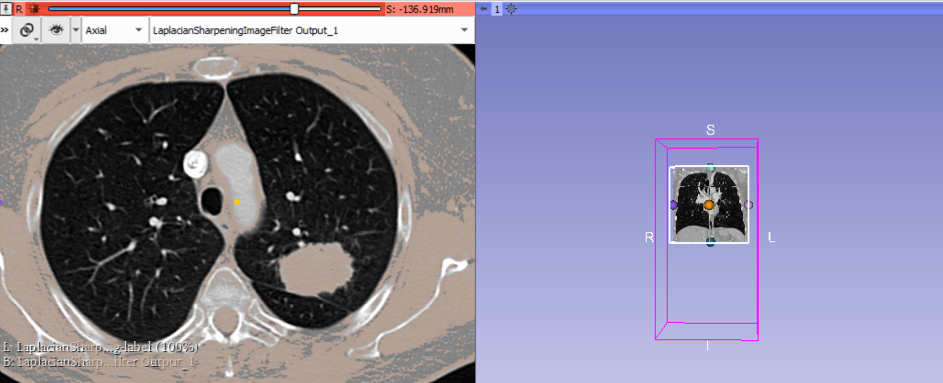943x383 pixels.
Task: Open the dropdown arrow beside the eye icon
Action: [x=76, y=30]
